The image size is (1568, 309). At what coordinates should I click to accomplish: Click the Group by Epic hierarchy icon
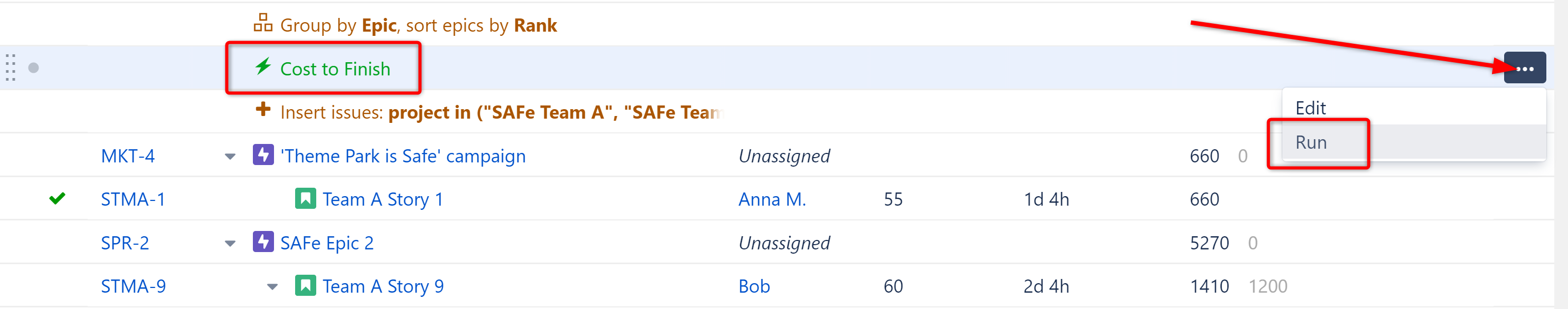(x=262, y=23)
